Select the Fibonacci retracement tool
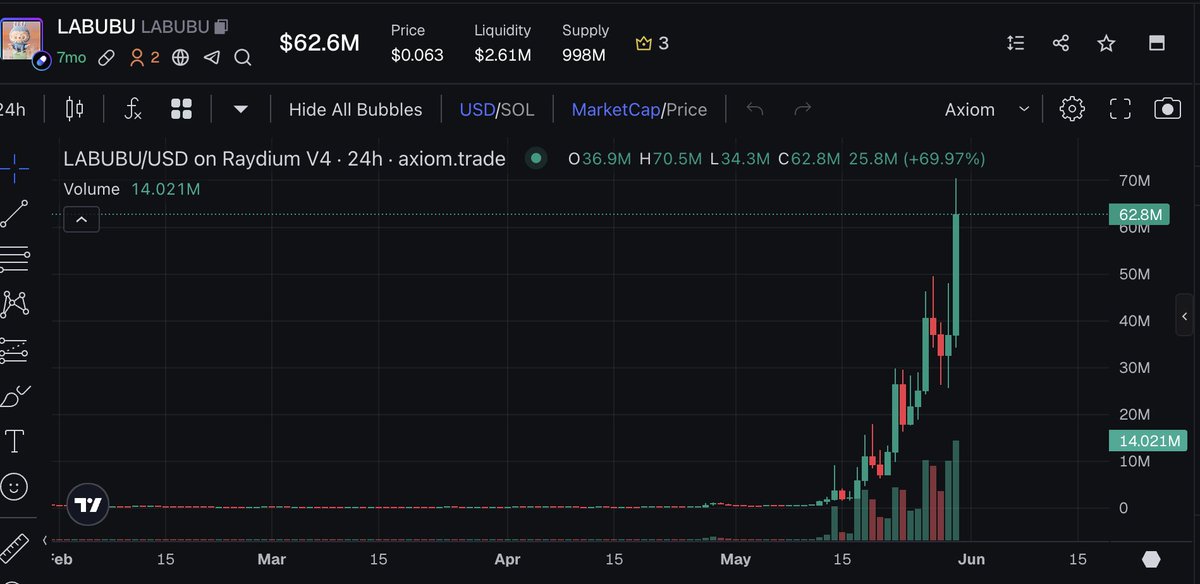The image size is (1200, 584). [14, 258]
